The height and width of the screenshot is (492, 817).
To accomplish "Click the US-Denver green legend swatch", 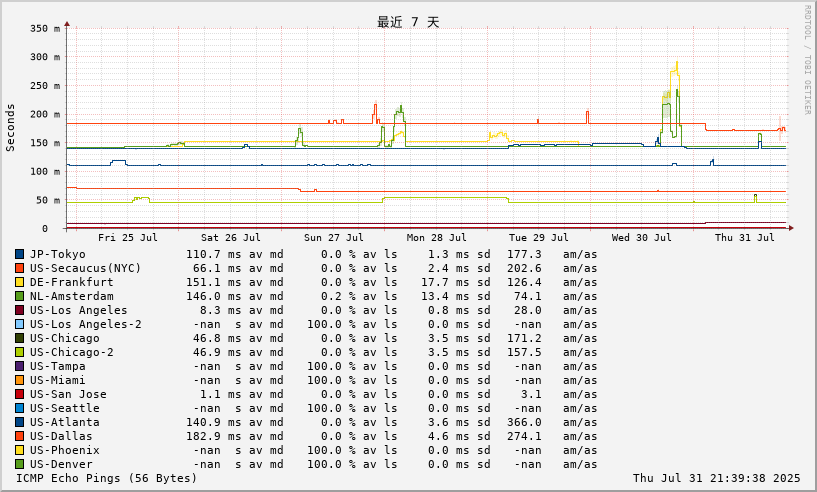I will pos(19,464).
